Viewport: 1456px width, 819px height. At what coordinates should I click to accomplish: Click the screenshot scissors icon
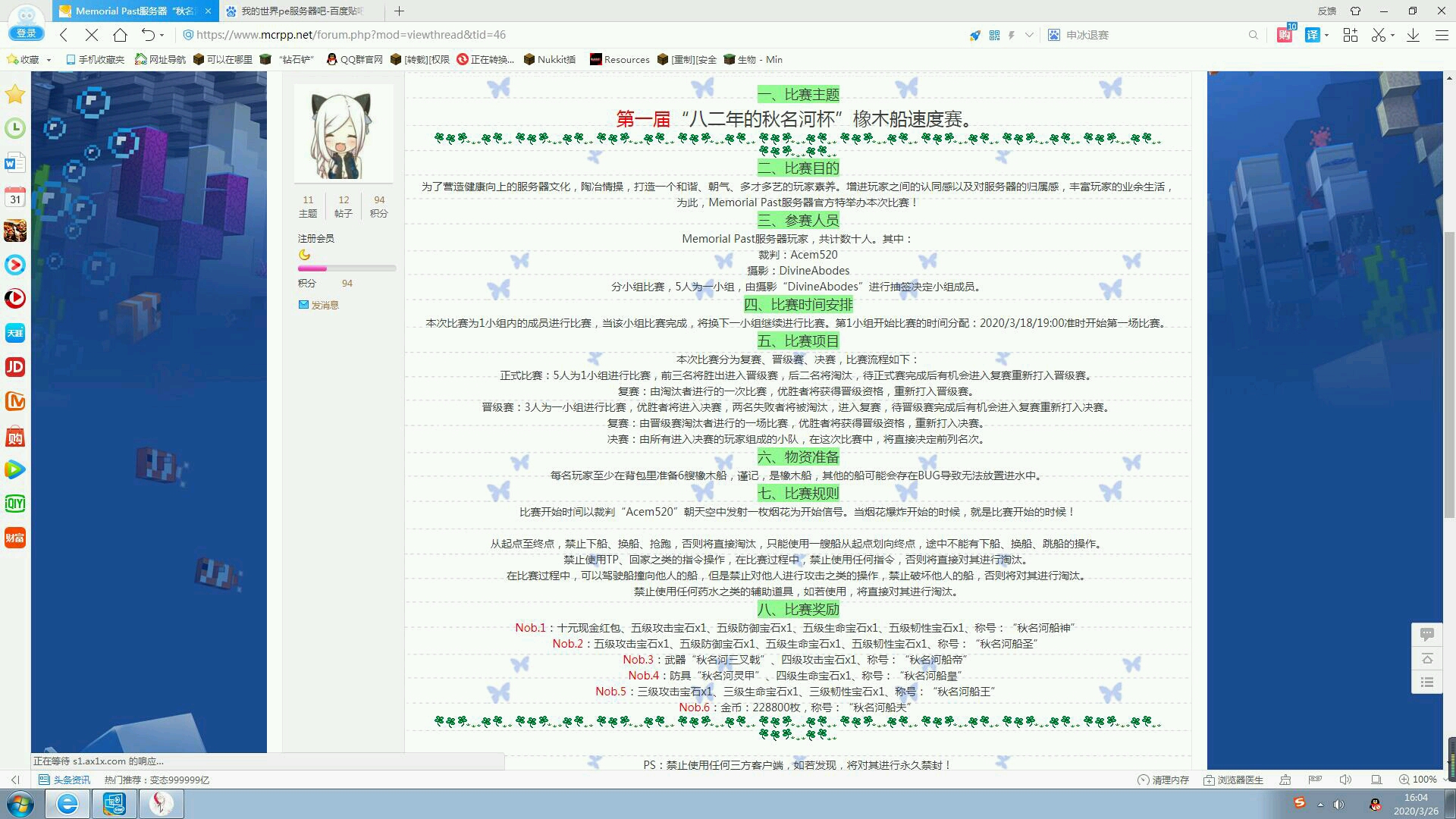[x=1378, y=35]
